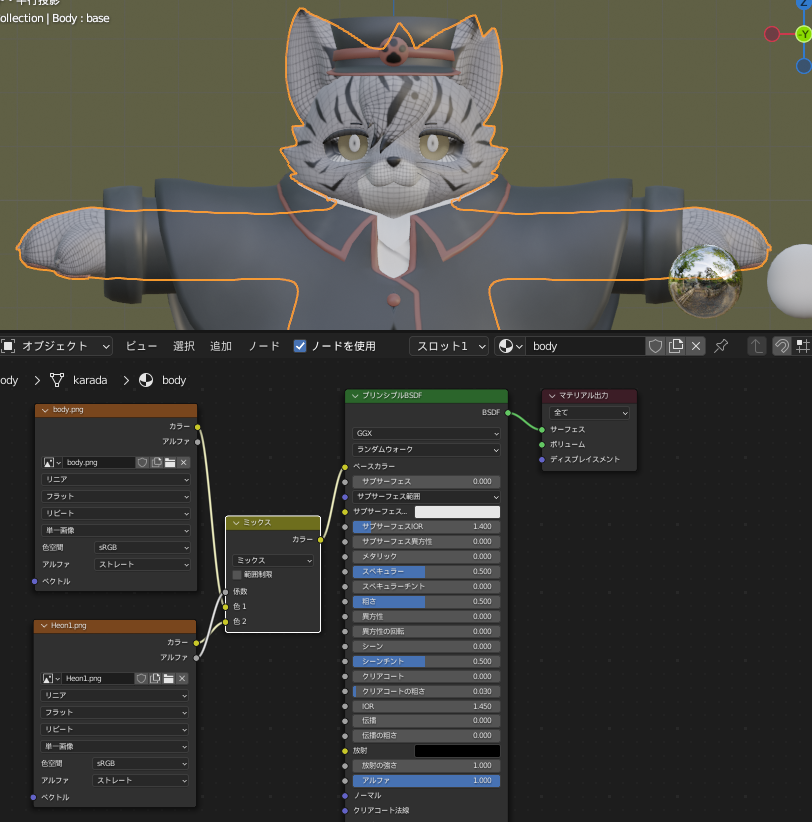Open the white サブサーフェス color swatch
The height and width of the screenshot is (822, 812).
[457, 512]
